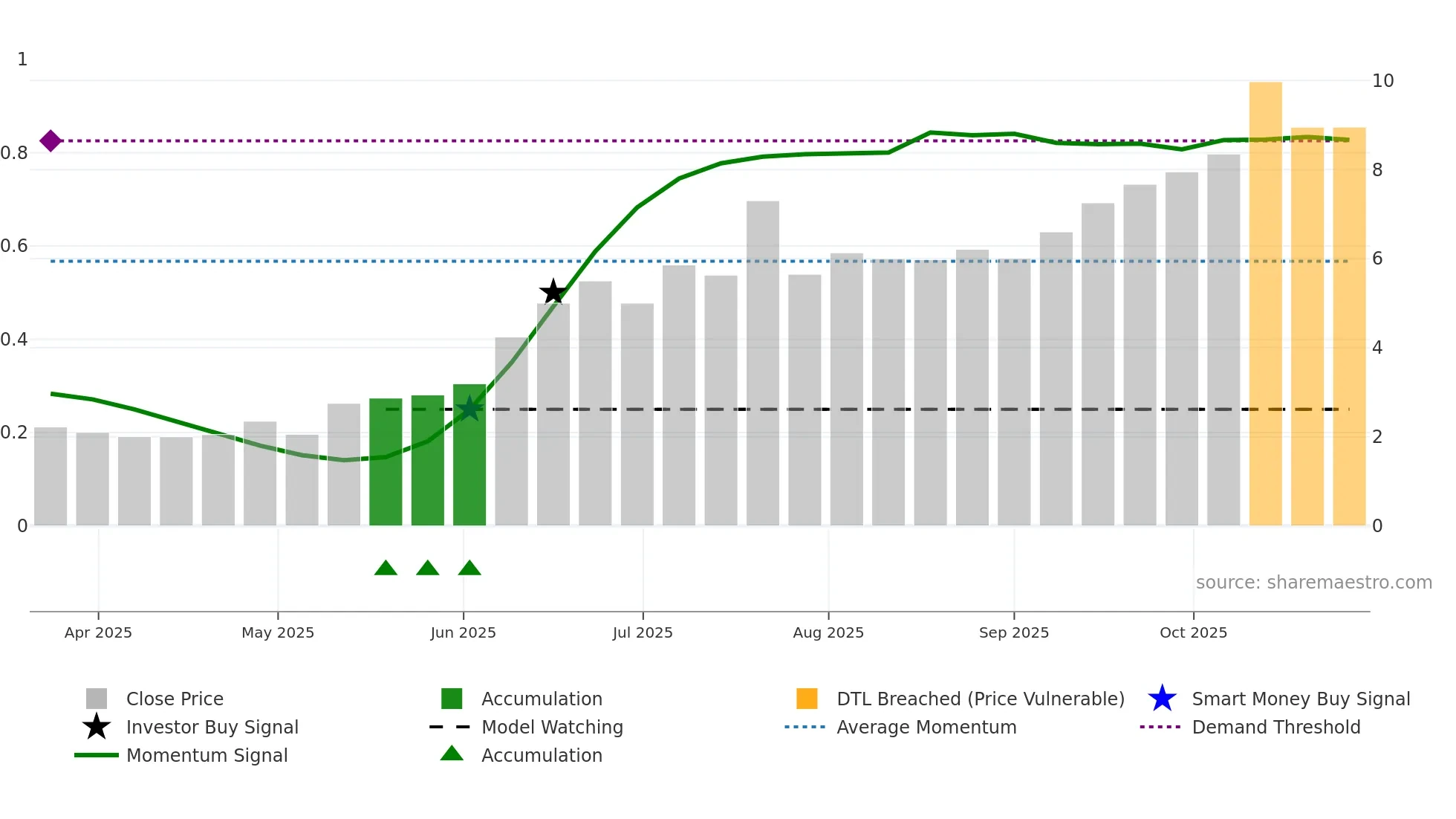1456x819 pixels.
Task: Click the purple diamond Demand Threshold marker
Action: (51, 140)
